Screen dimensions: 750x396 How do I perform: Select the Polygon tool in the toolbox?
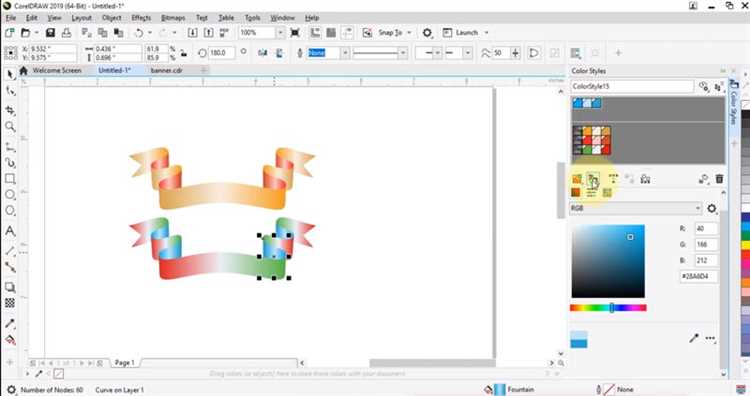coord(10,211)
